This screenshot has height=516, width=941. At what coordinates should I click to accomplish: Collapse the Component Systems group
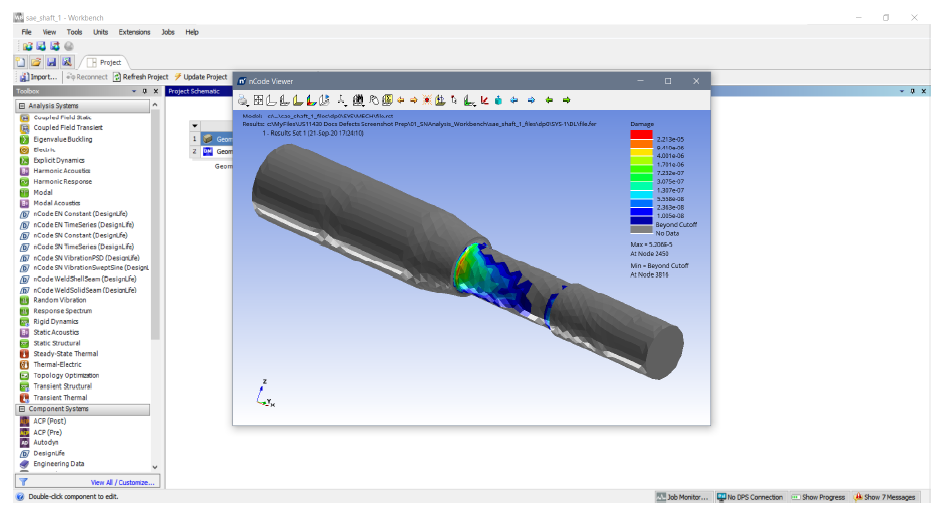(x=22, y=409)
